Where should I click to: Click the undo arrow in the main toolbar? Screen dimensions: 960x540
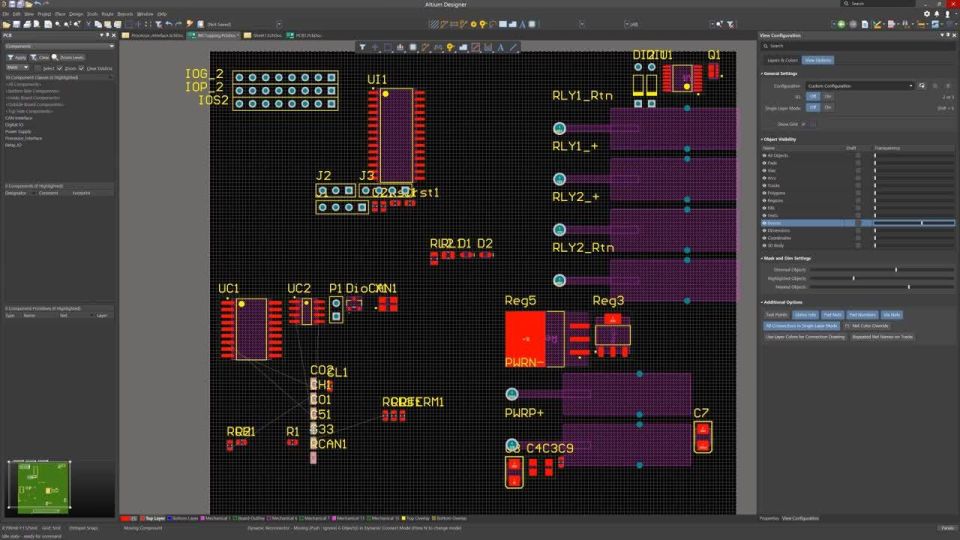coord(169,24)
